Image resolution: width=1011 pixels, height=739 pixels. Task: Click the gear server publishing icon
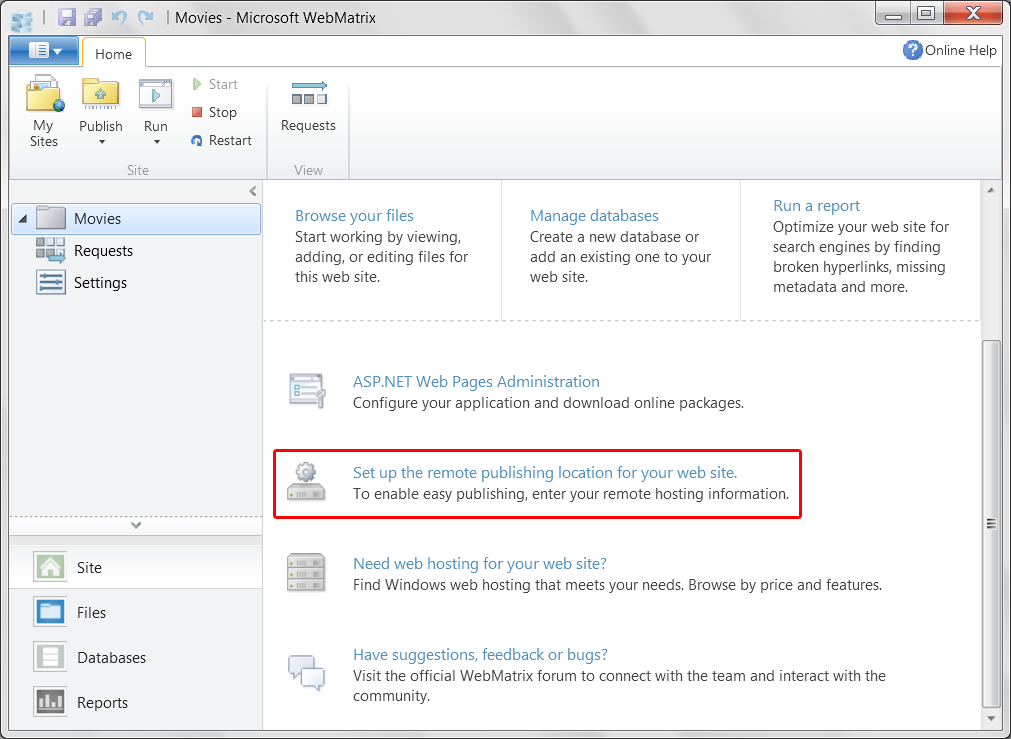306,481
